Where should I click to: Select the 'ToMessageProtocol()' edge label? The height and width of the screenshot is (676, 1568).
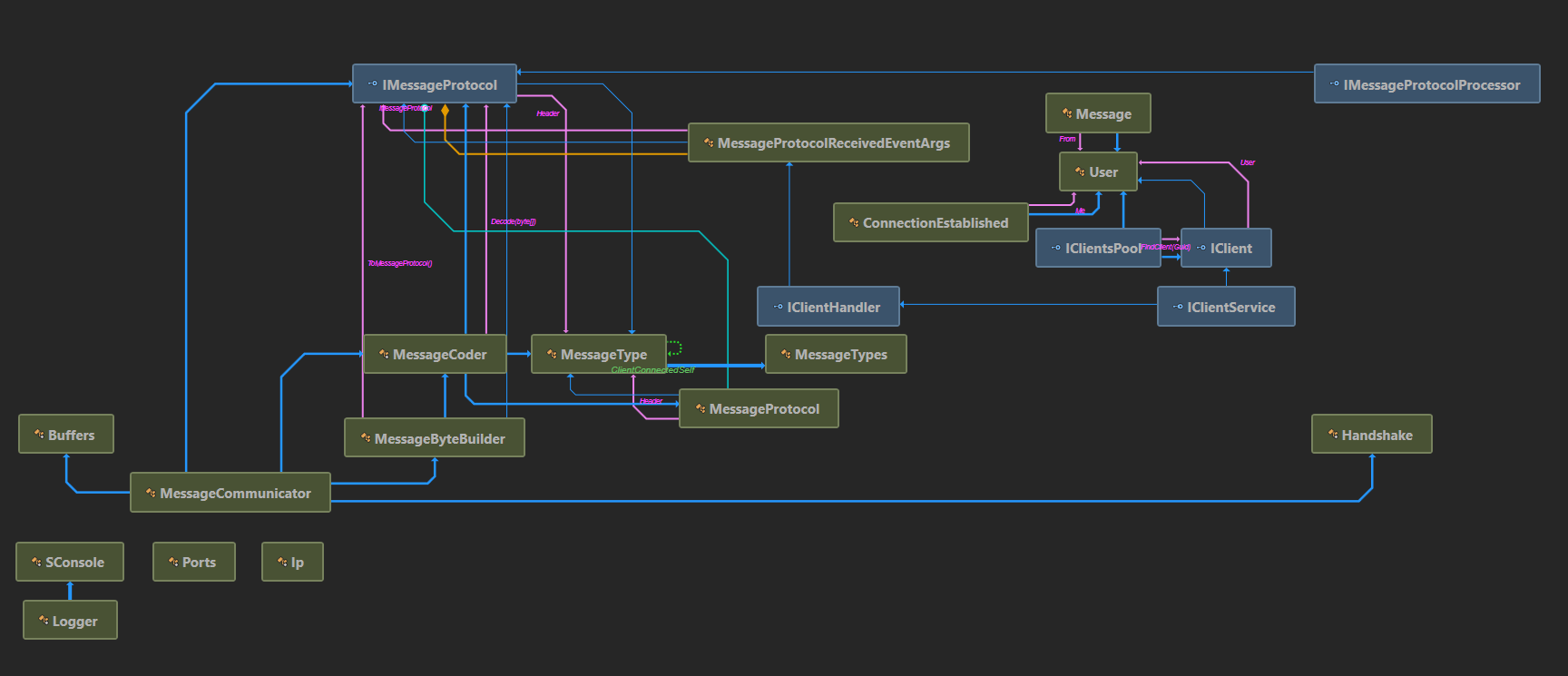click(400, 263)
